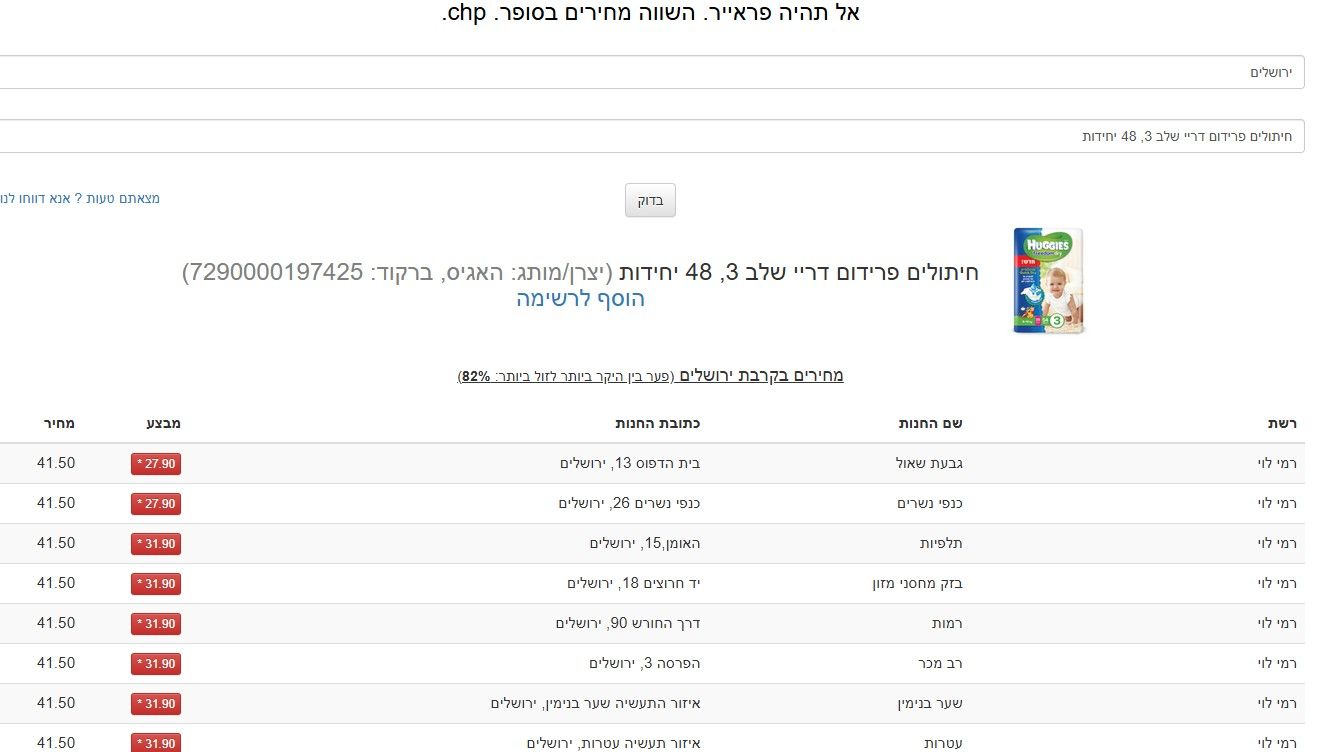Select the store name גבעת שאול

click(929, 463)
